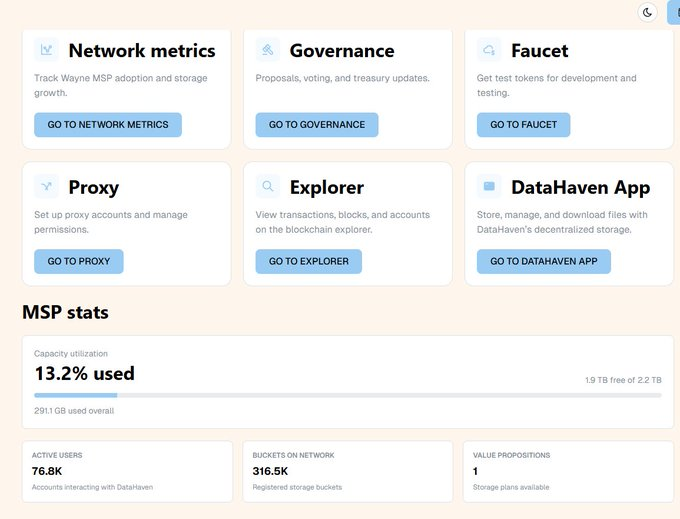Launch the Go to DataHaven App button

(544, 261)
